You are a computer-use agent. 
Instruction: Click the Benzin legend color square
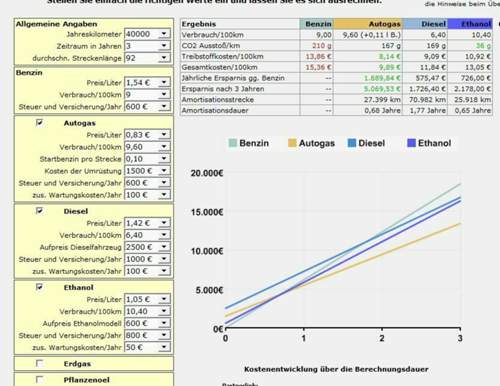[x=233, y=143]
